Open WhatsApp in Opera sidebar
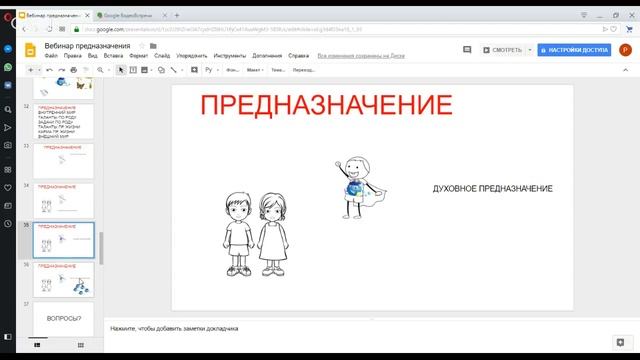This screenshot has width=640, height=360. [x=8, y=67]
